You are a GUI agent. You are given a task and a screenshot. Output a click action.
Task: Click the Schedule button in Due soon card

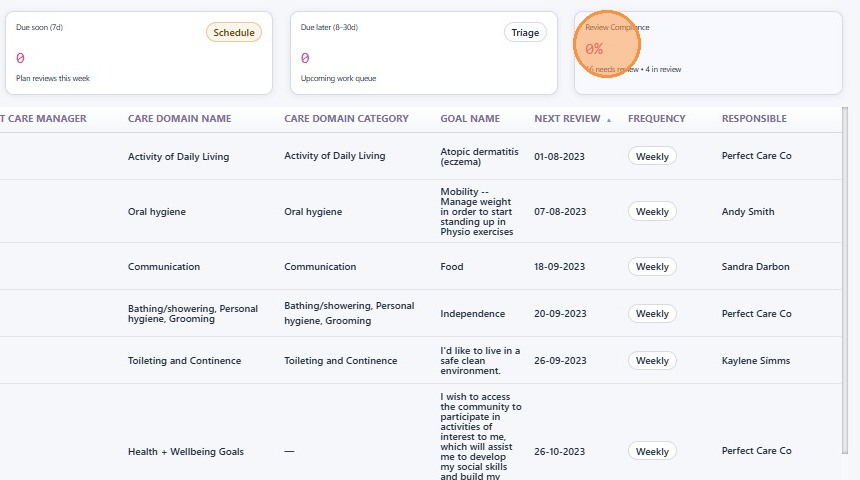click(x=234, y=32)
